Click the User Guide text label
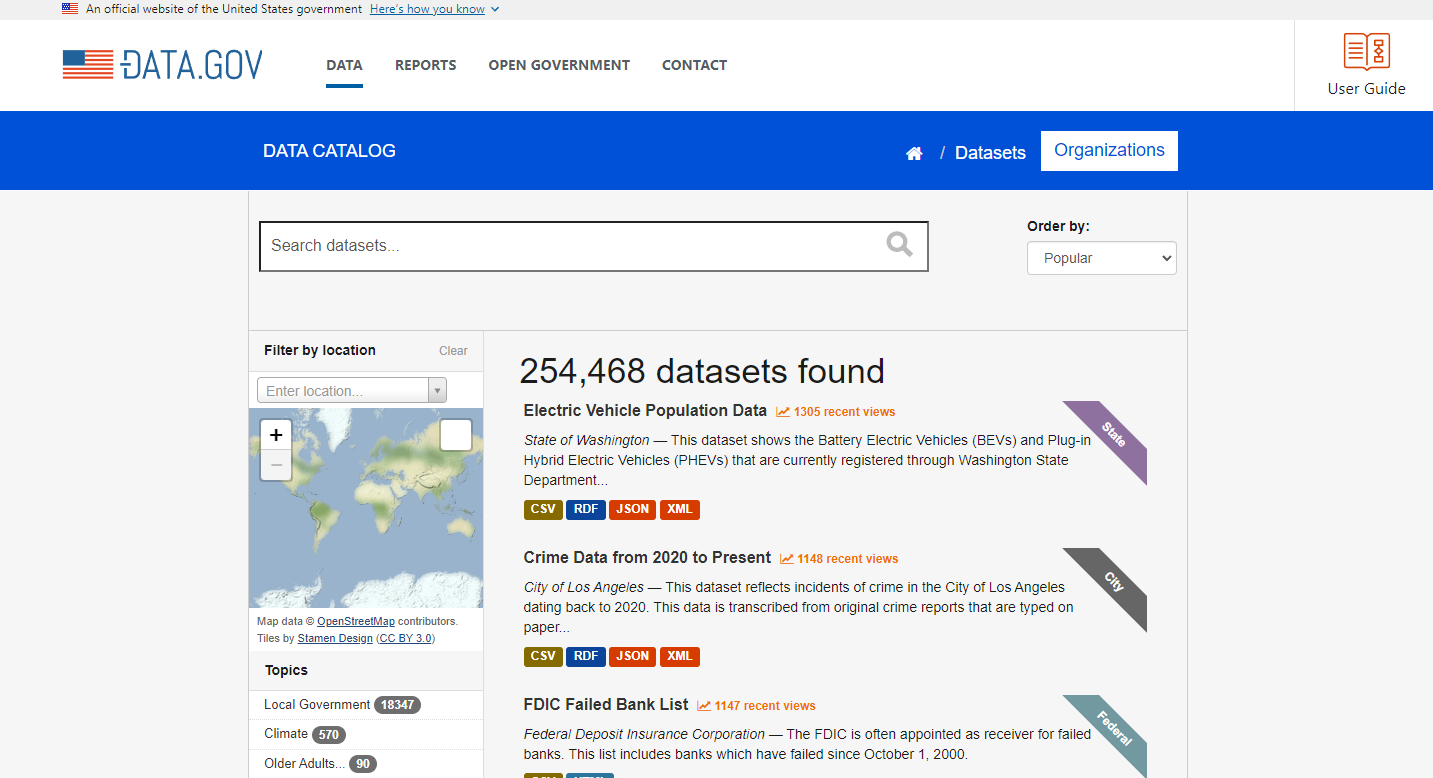Image resolution: width=1433 pixels, height=778 pixels. coord(1366,88)
